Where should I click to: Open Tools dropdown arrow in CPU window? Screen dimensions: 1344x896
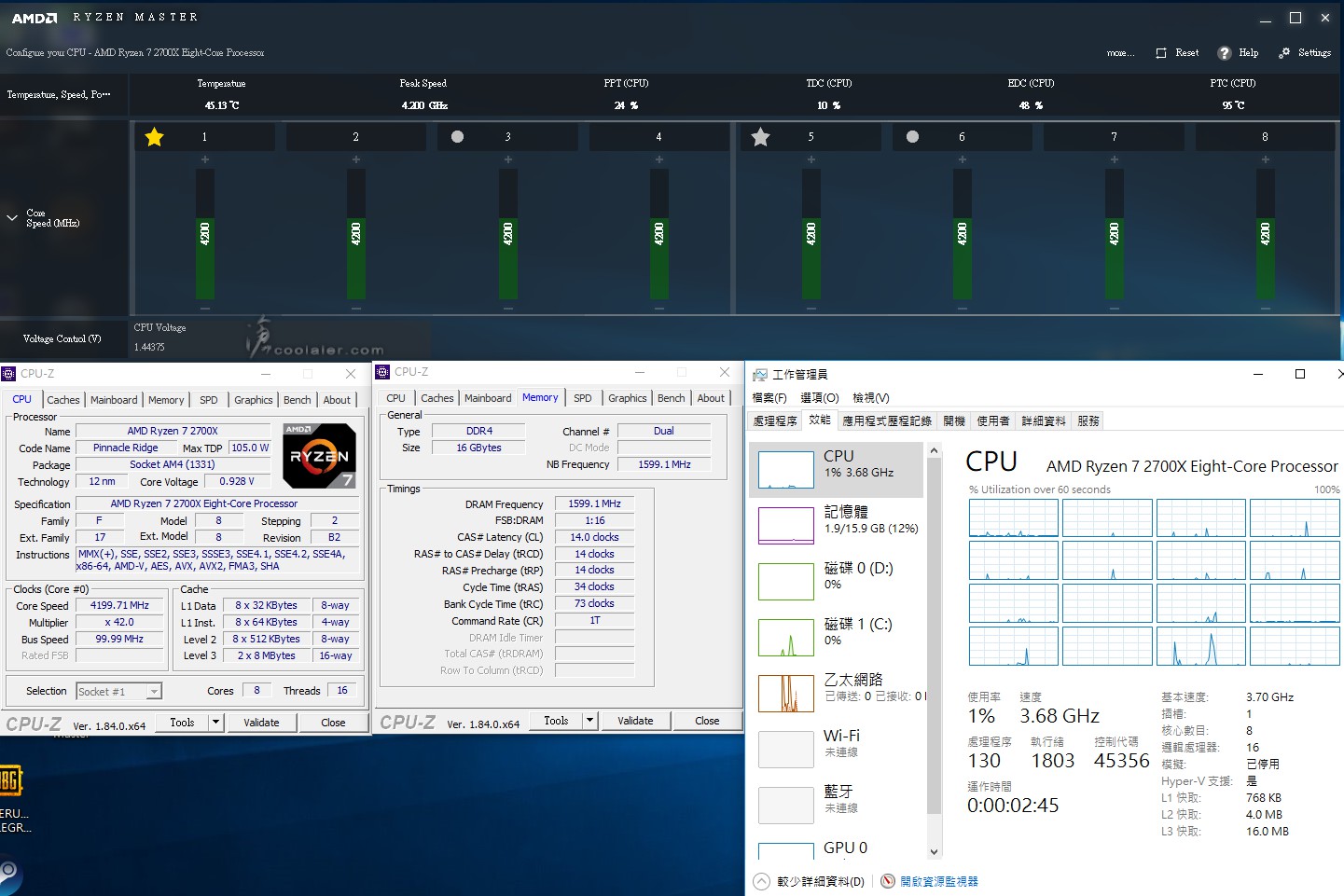click(215, 722)
